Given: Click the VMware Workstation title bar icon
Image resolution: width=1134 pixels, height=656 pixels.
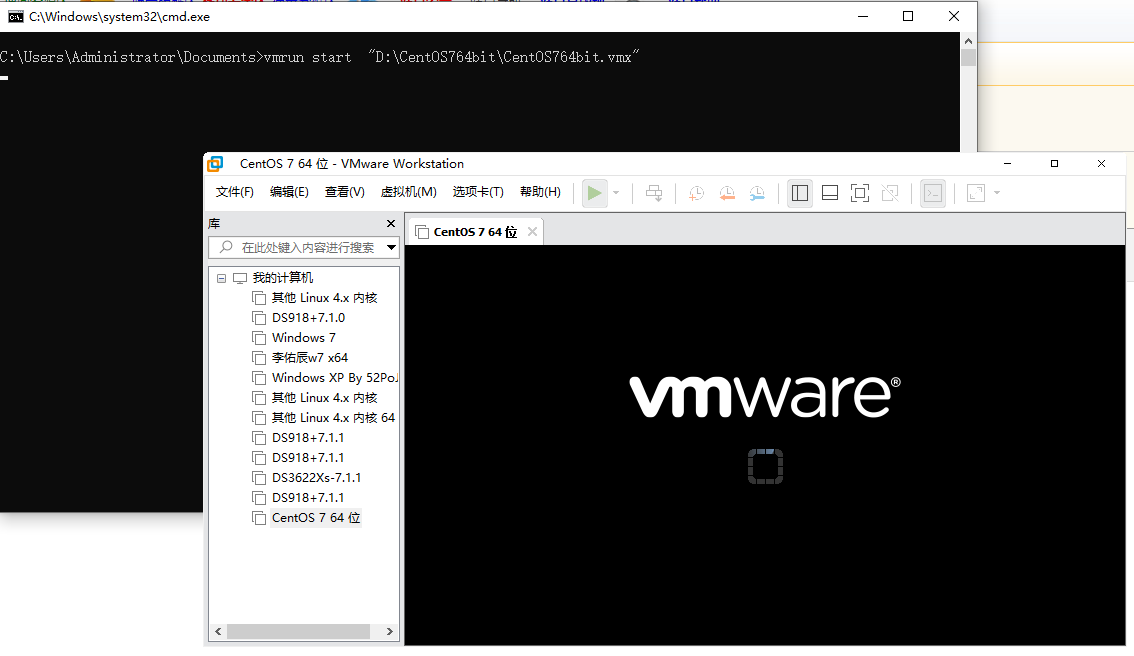Looking at the screenshot, I should tap(216, 164).
